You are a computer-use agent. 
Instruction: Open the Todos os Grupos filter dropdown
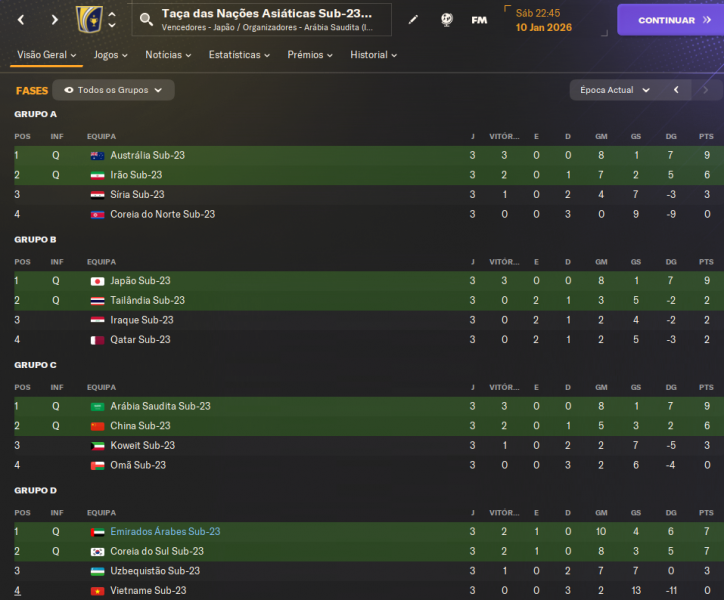tap(113, 90)
